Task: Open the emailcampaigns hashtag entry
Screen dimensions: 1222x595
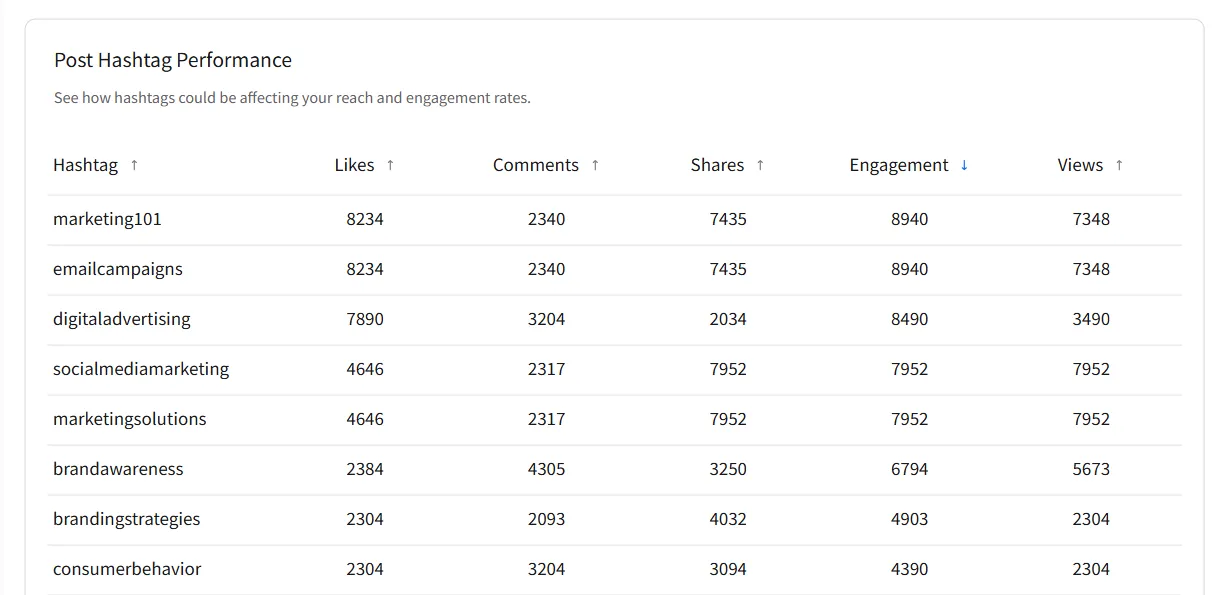Action: tap(118, 269)
